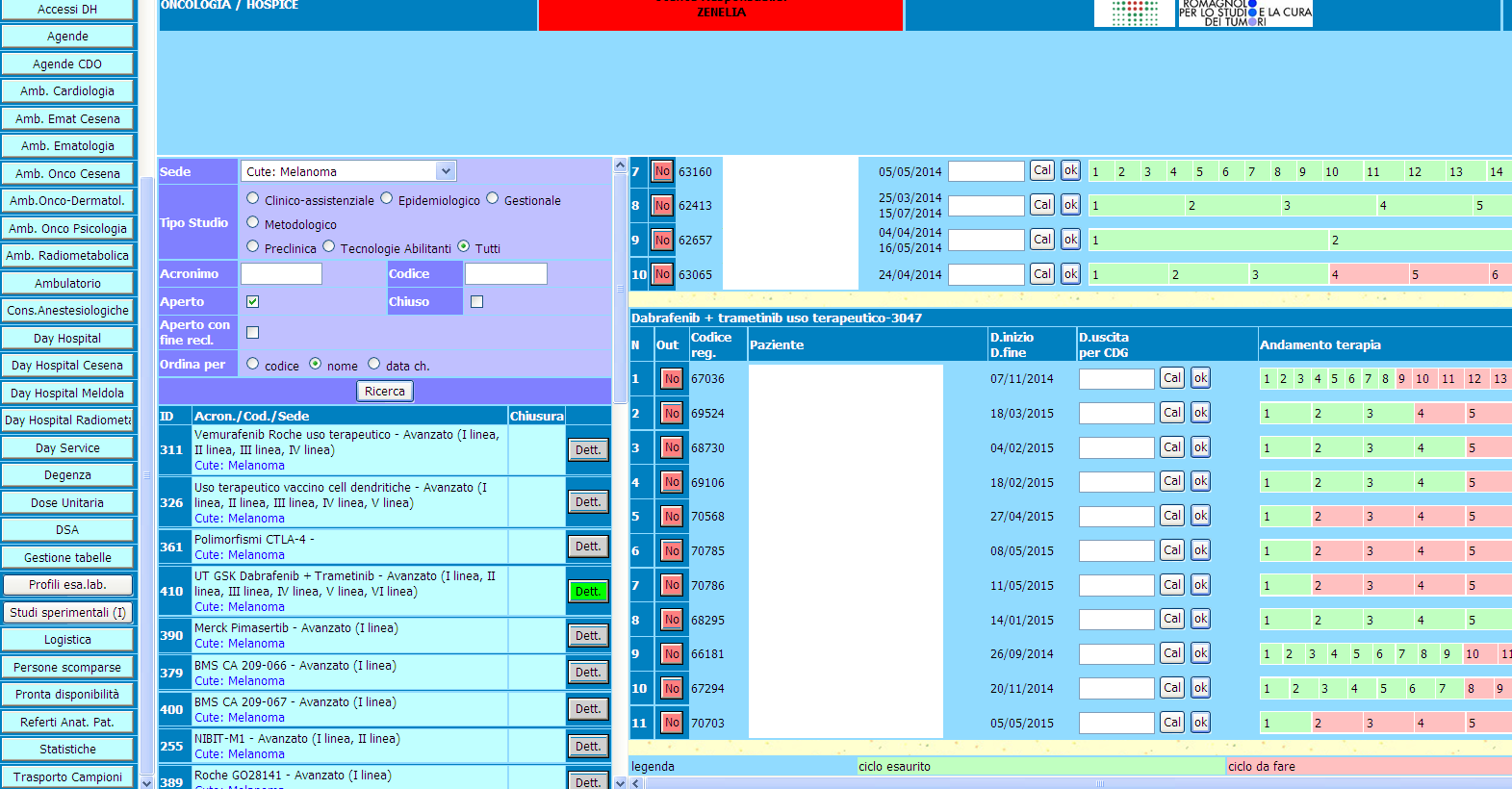This screenshot has width=1512, height=789.
Task: Click the Acronimo input field
Action: click(281, 273)
